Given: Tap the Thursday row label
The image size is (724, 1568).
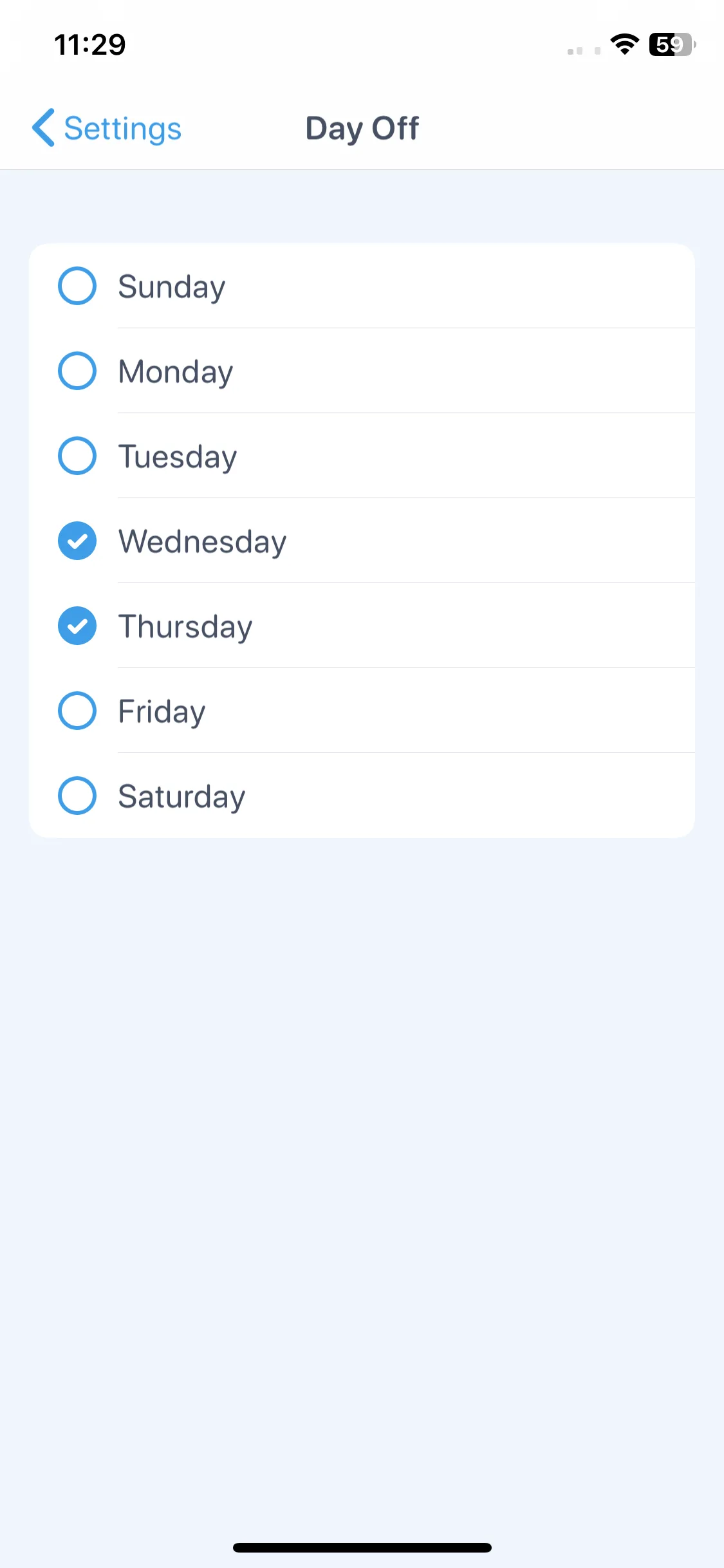Looking at the screenshot, I should coord(185,626).
